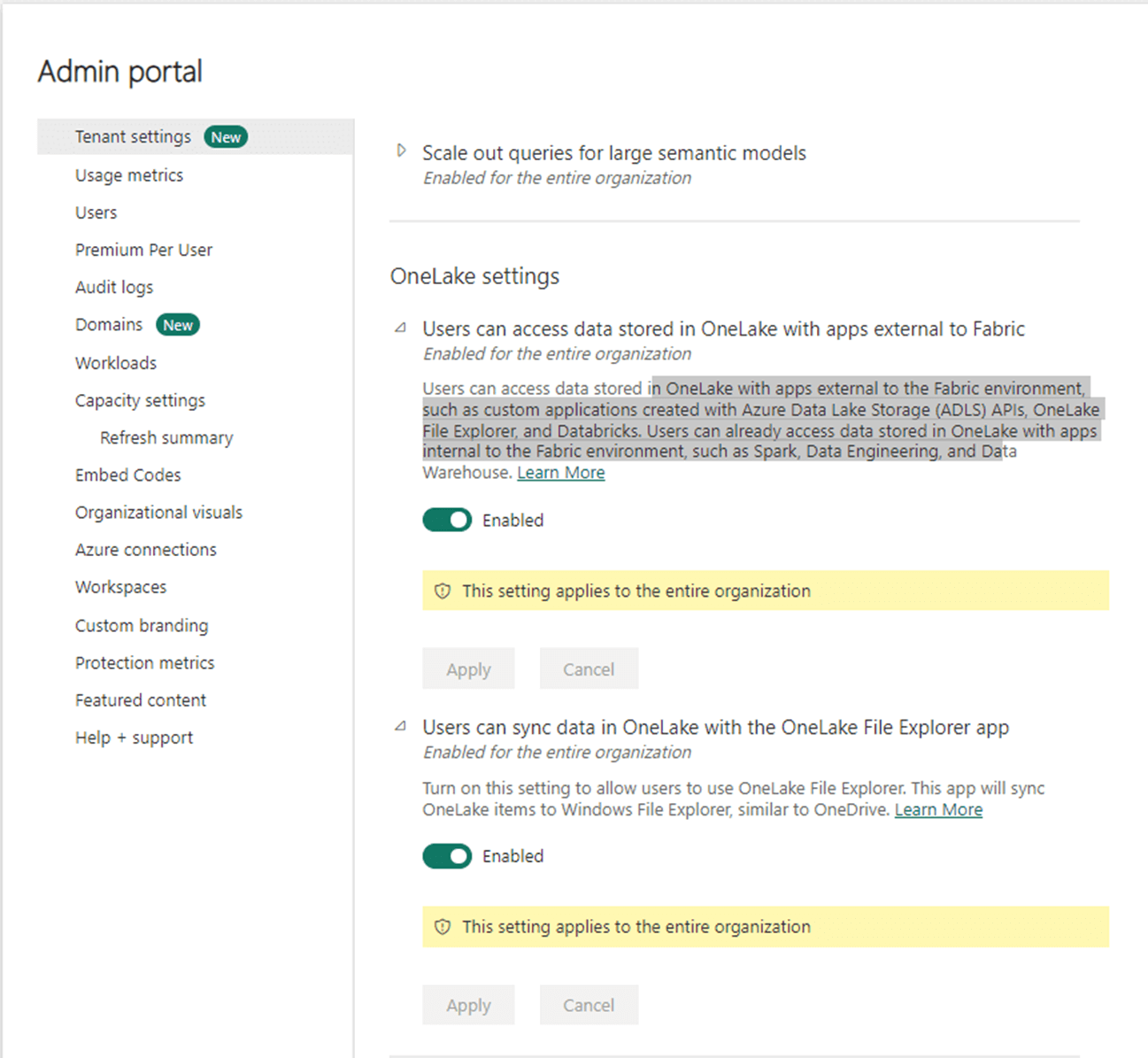Open Tenant settings in the sidebar
The image size is (1148, 1058).
(133, 137)
